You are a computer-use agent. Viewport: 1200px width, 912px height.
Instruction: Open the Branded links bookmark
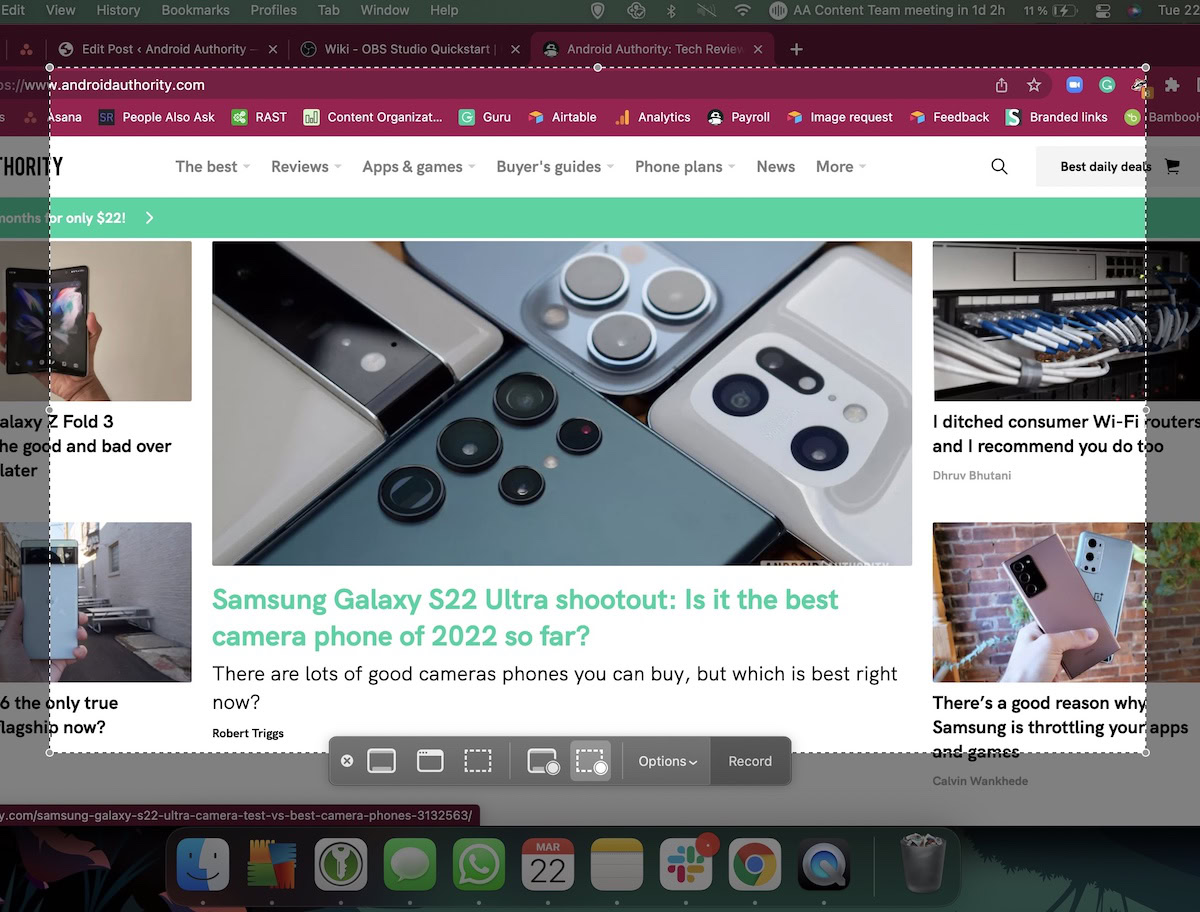coord(1057,117)
